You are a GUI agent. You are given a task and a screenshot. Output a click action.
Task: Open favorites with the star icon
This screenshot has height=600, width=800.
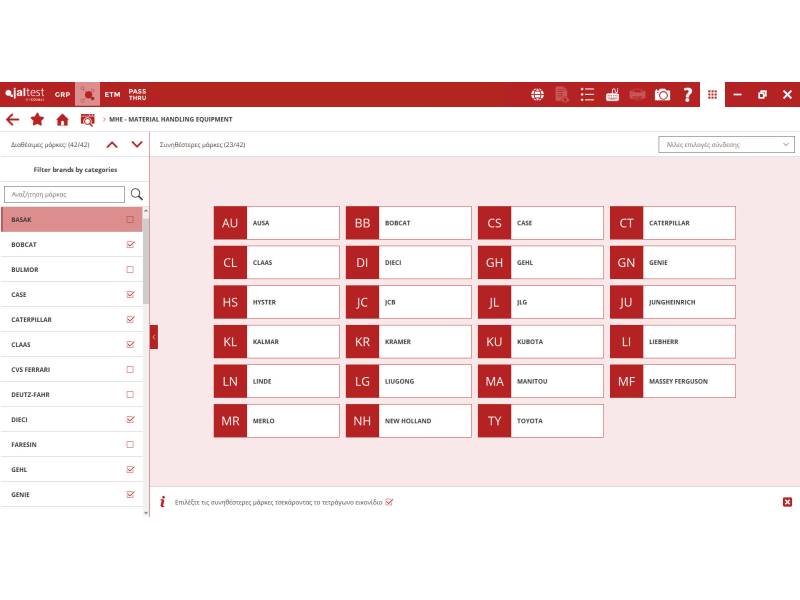pyautogui.click(x=37, y=119)
